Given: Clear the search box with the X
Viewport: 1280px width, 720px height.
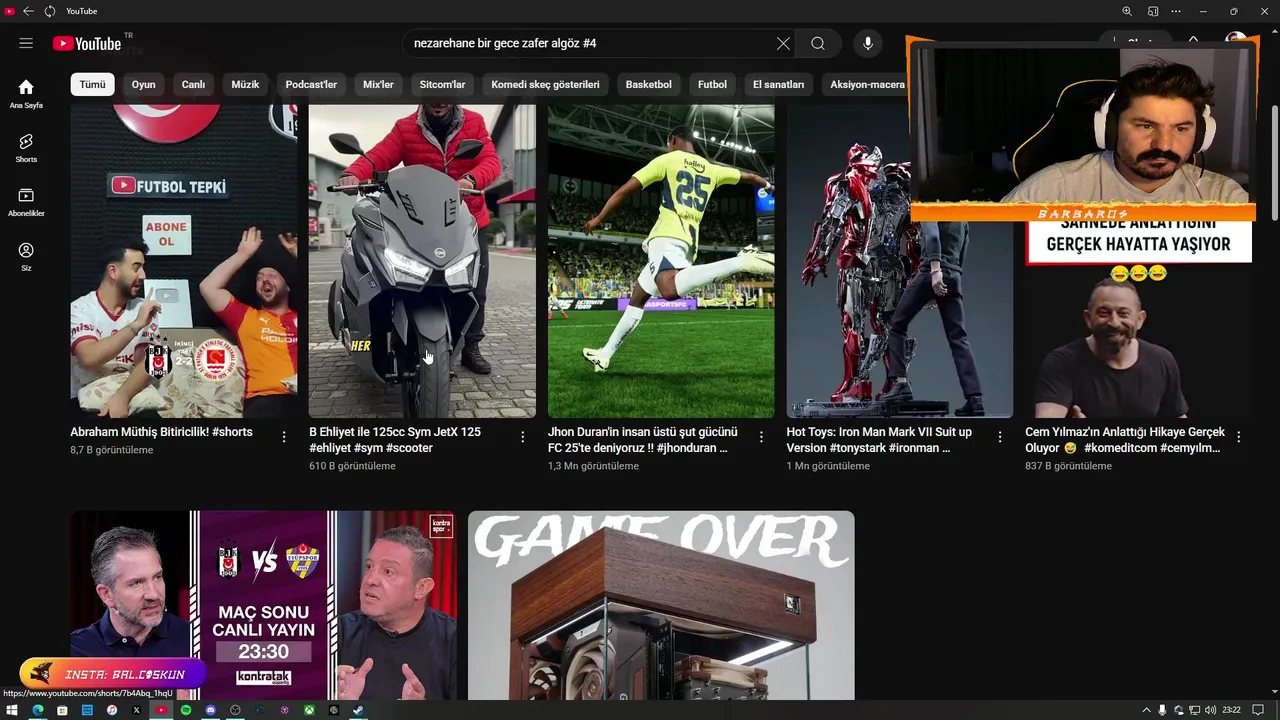Looking at the screenshot, I should tap(783, 43).
